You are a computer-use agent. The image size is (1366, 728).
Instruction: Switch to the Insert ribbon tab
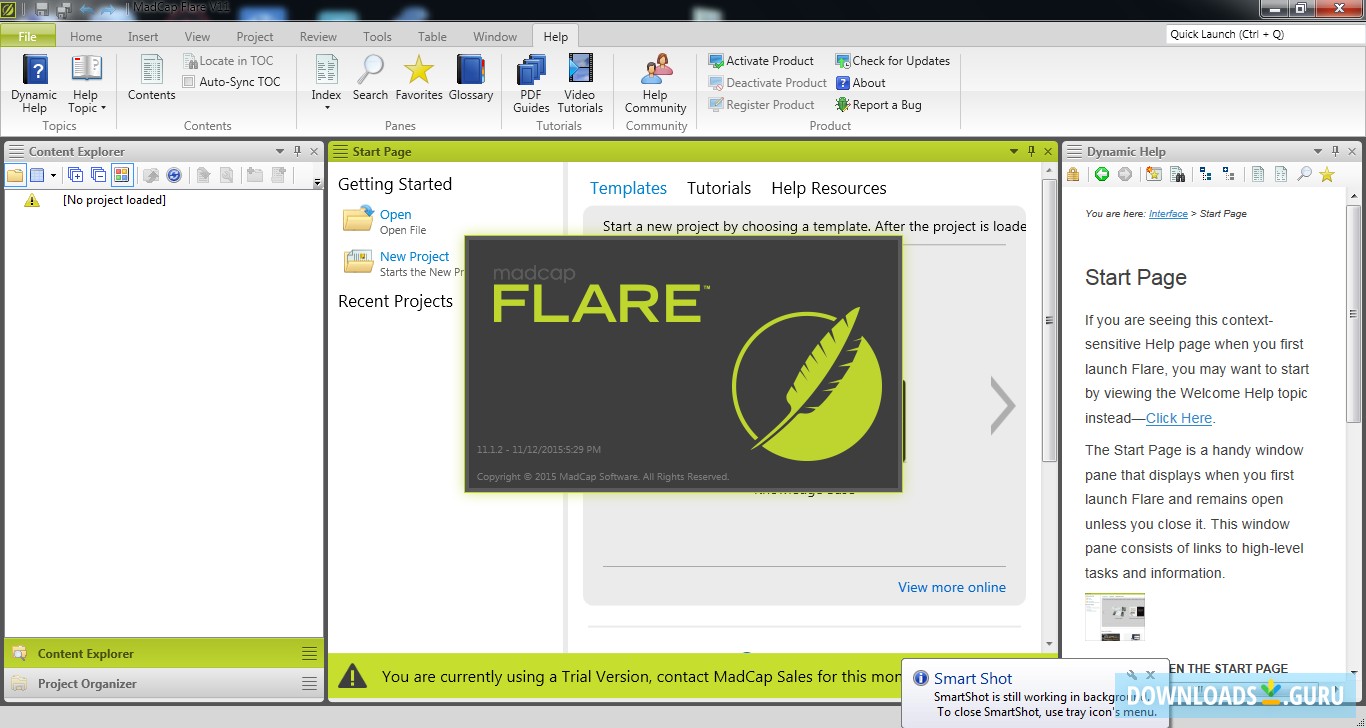coord(143,37)
